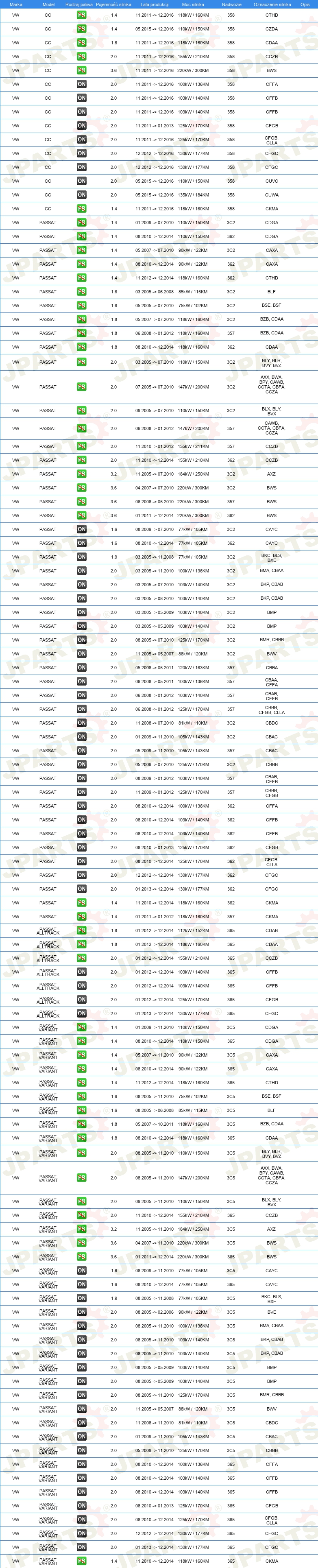Click petrol icon in CC CTHD row
Image resolution: width=318 pixels, height=1568 pixels.
point(81,15)
